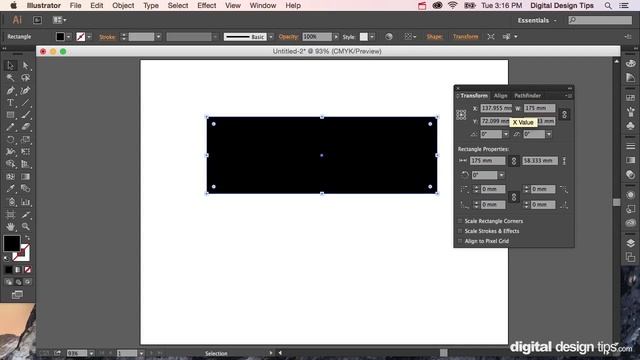Select the Rectangle tool in toolbox
640x360 pixels.
(10, 115)
